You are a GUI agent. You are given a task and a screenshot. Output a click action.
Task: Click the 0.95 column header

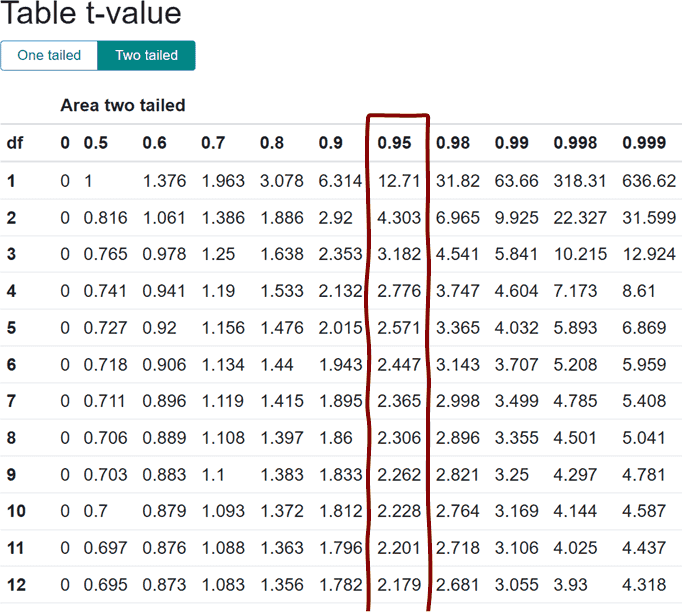[394, 143]
